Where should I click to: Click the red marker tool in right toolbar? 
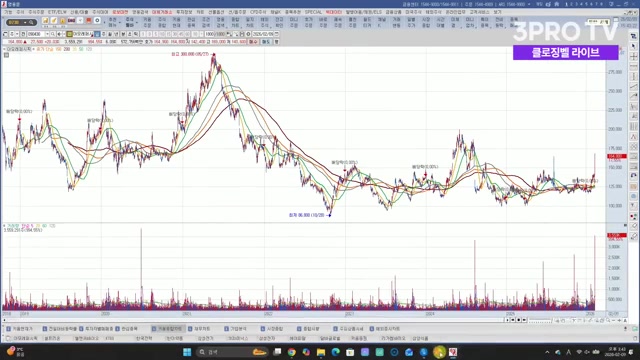633,216
